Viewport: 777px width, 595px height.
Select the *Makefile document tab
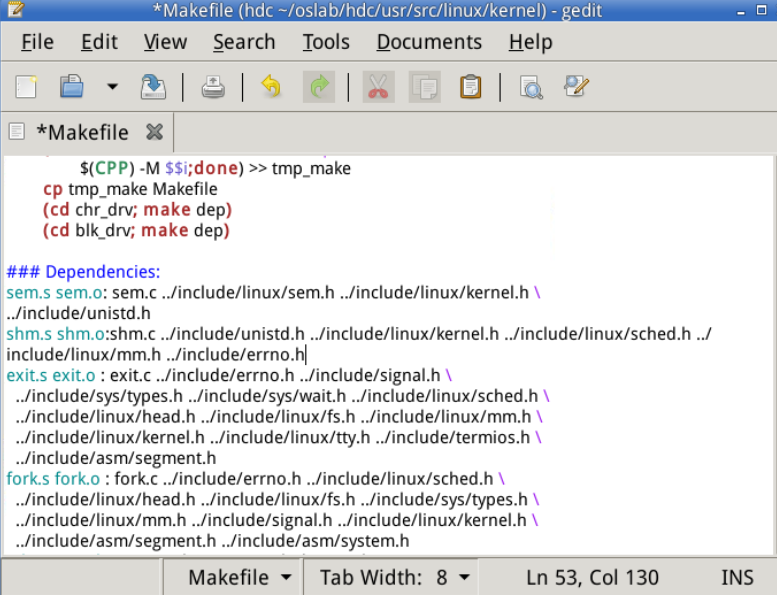[82, 132]
